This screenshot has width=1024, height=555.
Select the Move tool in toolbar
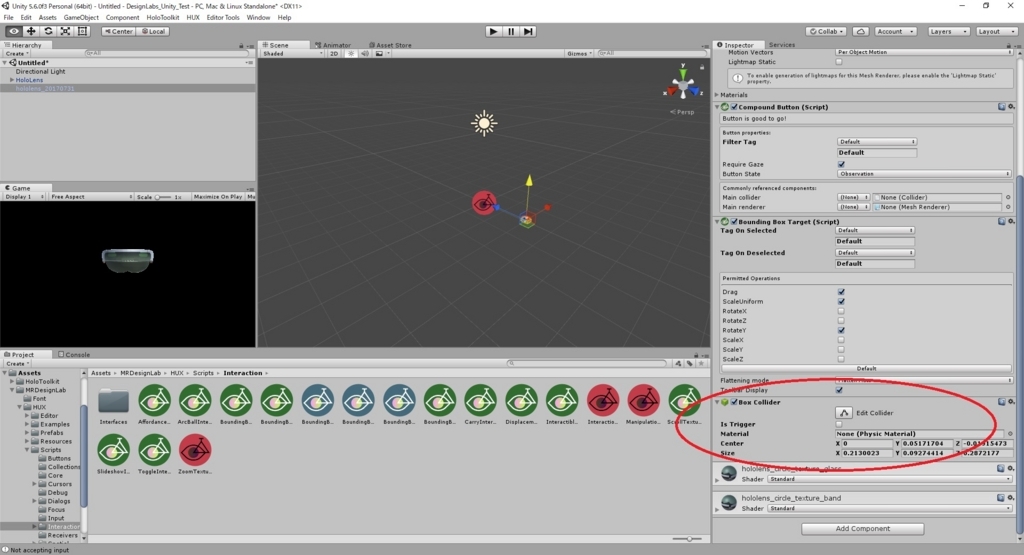coord(31,31)
